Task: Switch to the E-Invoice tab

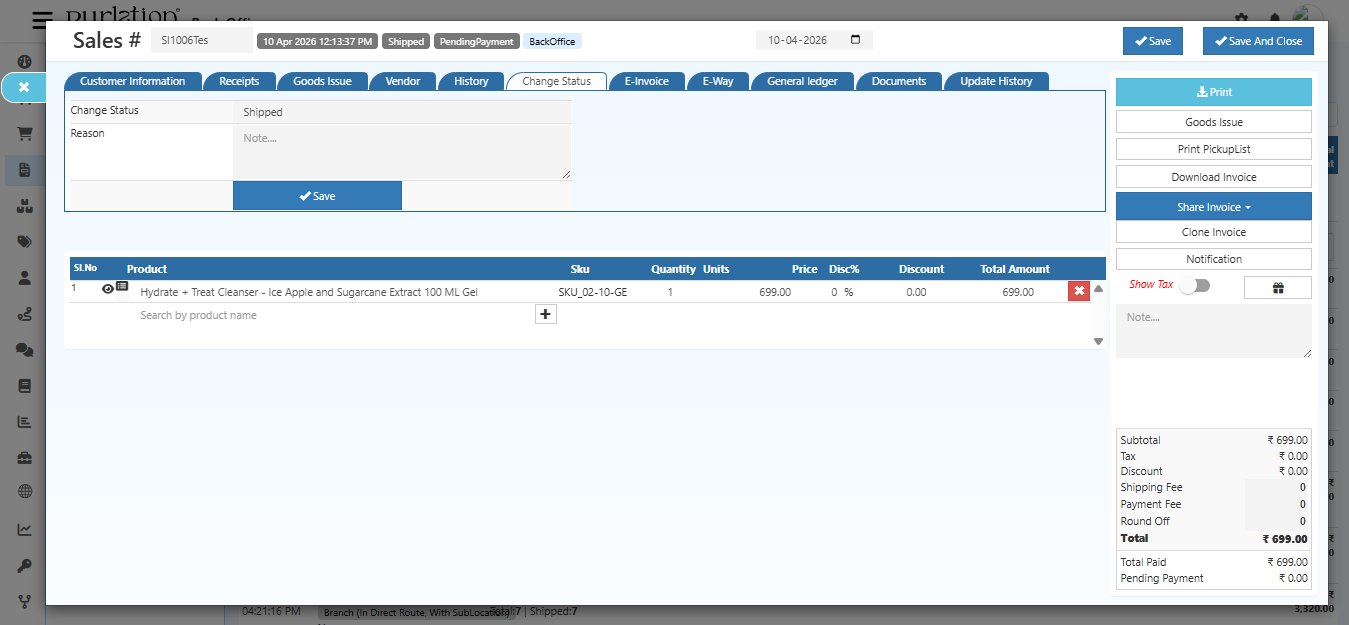Action: 646,81
